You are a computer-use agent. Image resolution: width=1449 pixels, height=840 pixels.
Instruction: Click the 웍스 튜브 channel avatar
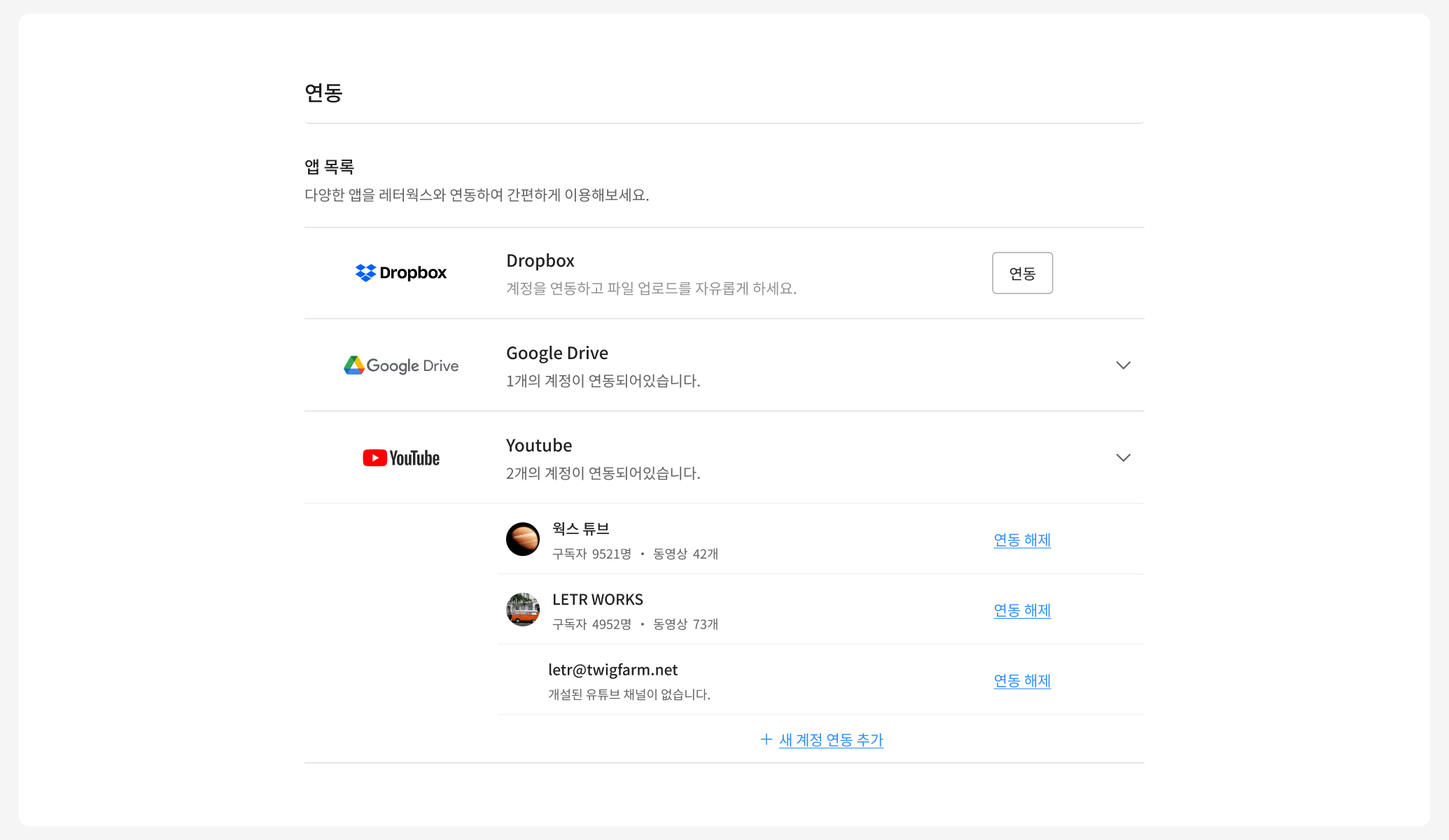523,539
